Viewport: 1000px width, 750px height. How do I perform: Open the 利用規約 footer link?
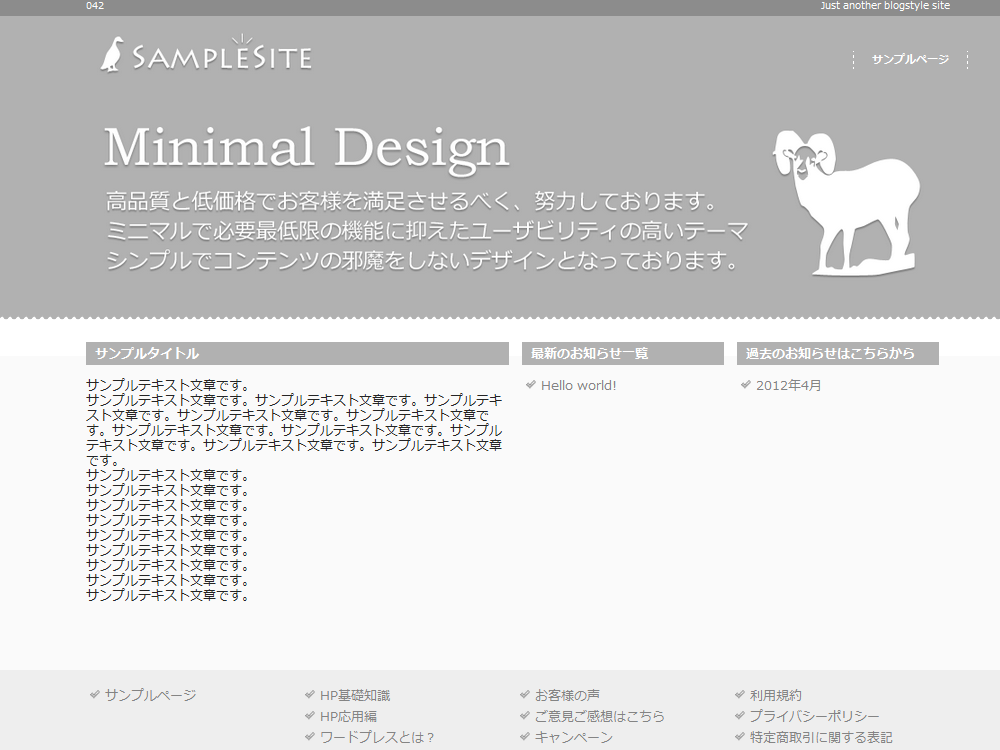(776, 695)
